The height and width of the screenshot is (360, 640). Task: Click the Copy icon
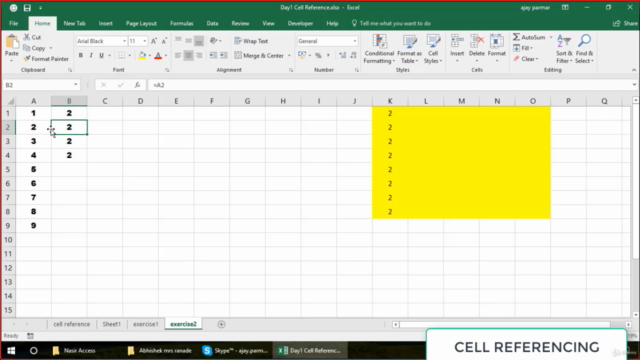pyautogui.click(x=27, y=48)
